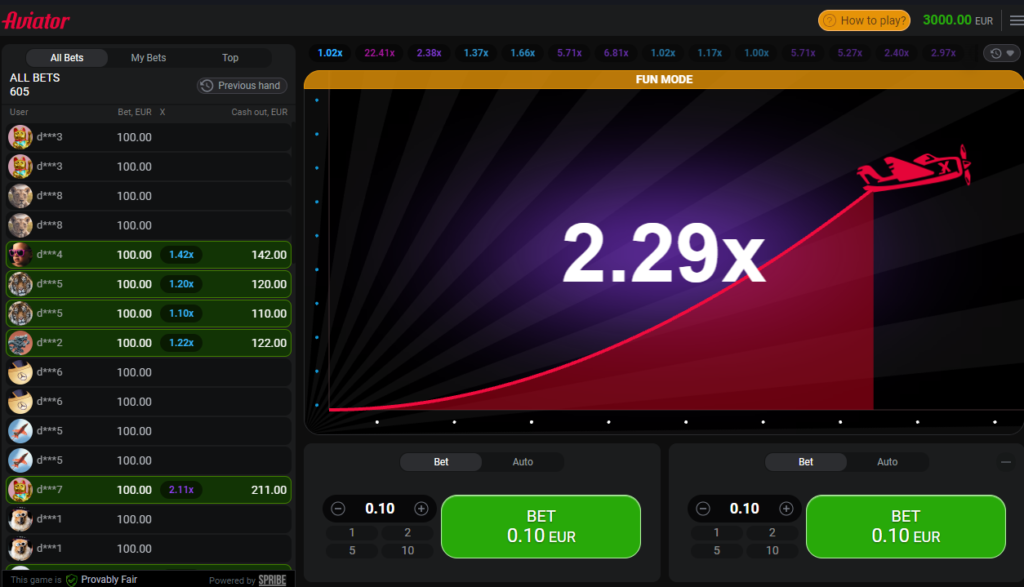Screen dimensions: 1024x587
Task: Click the 1.37x multiplier in history bar
Action: pos(476,53)
